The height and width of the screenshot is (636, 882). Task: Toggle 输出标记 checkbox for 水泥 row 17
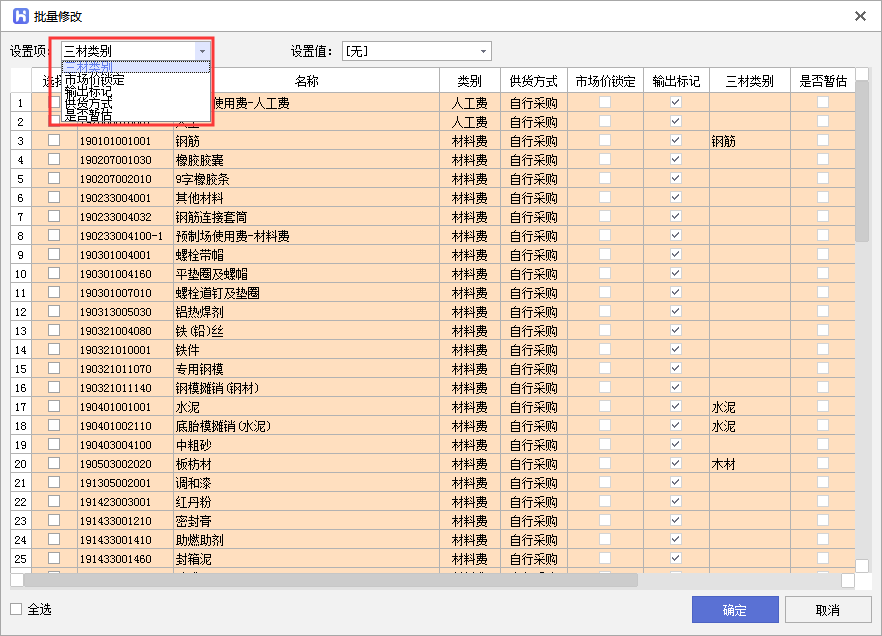675,407
